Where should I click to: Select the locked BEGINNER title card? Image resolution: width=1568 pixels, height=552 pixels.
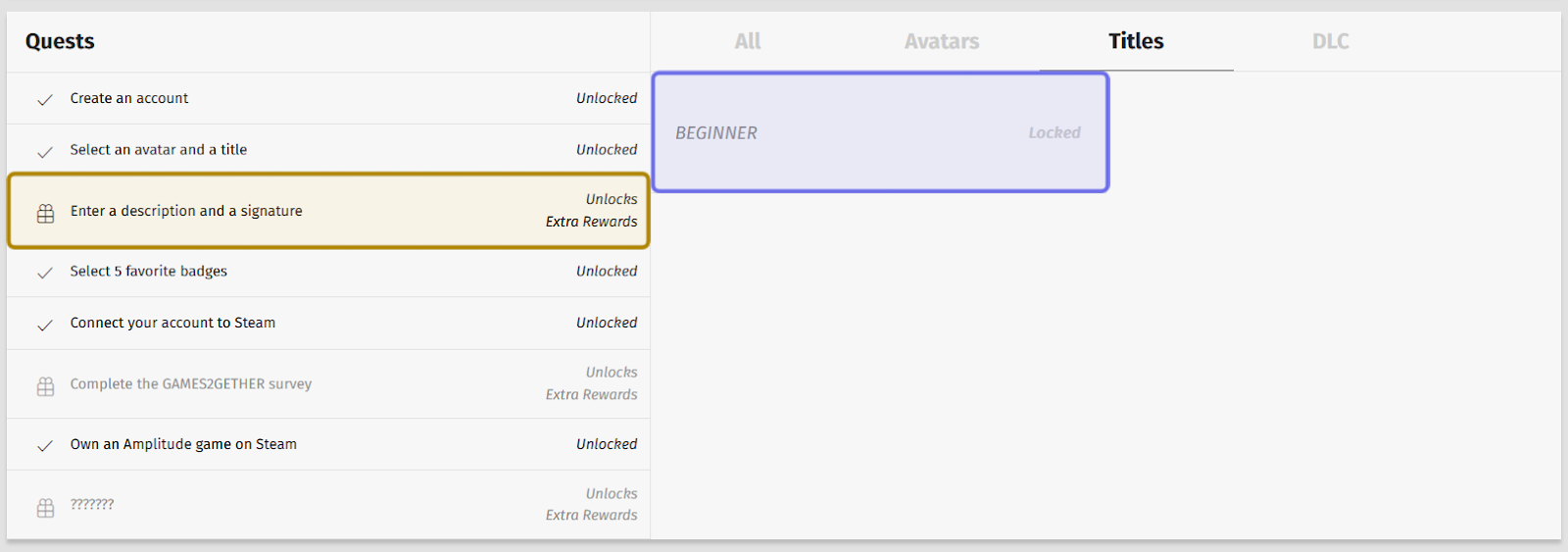point(880,132)
